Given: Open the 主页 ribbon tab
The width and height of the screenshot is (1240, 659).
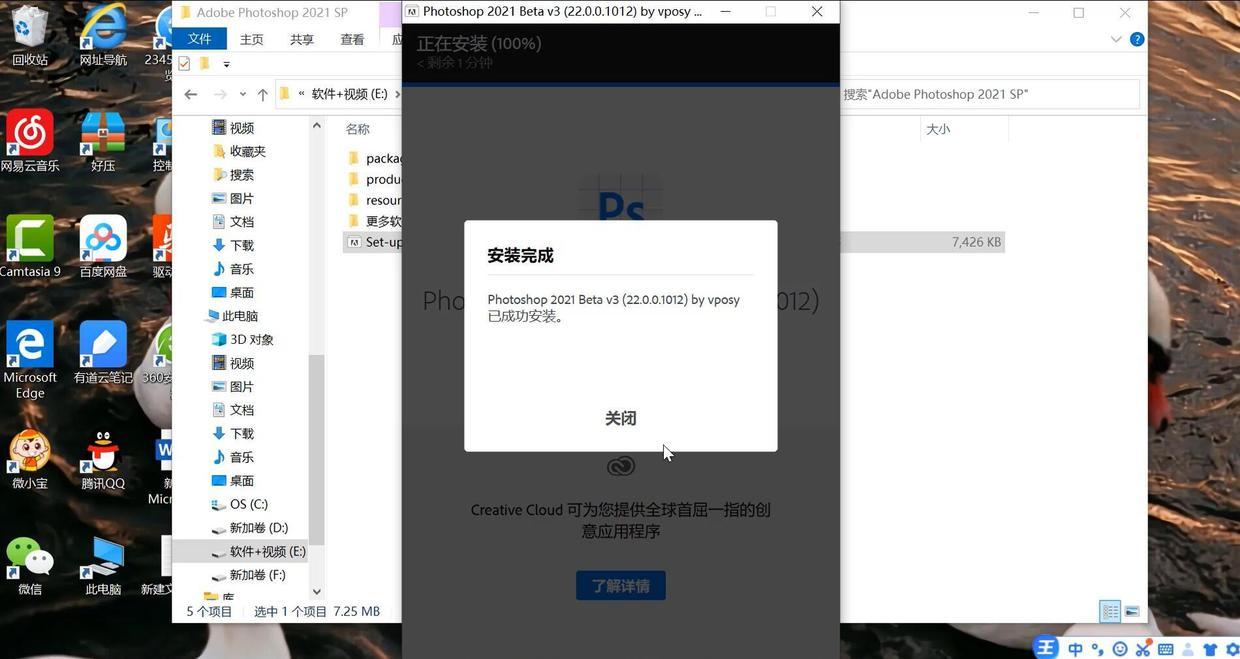Looking at the screenshot, I should tap(250, 39).
